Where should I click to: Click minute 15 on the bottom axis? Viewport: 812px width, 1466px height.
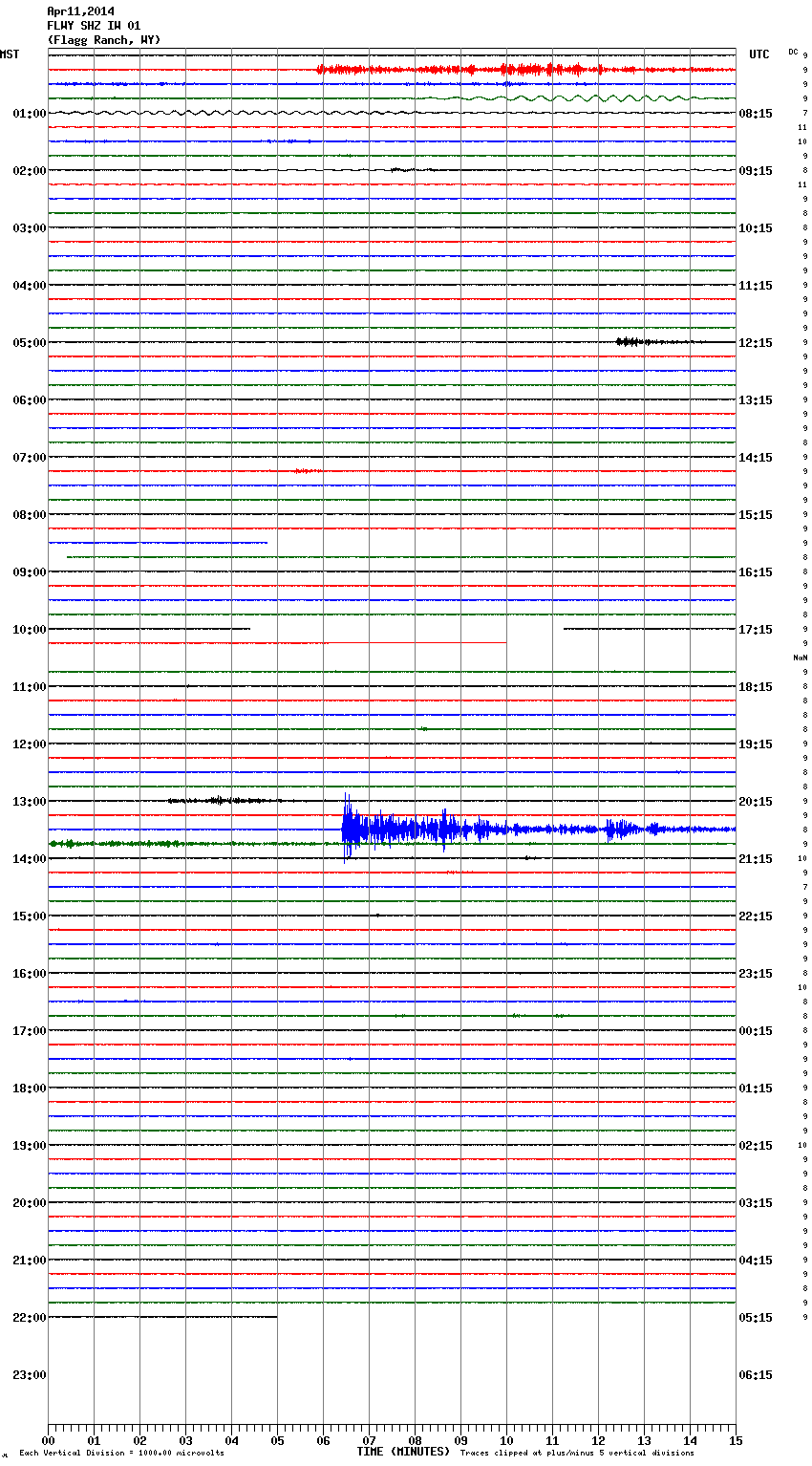point(736,1440)
